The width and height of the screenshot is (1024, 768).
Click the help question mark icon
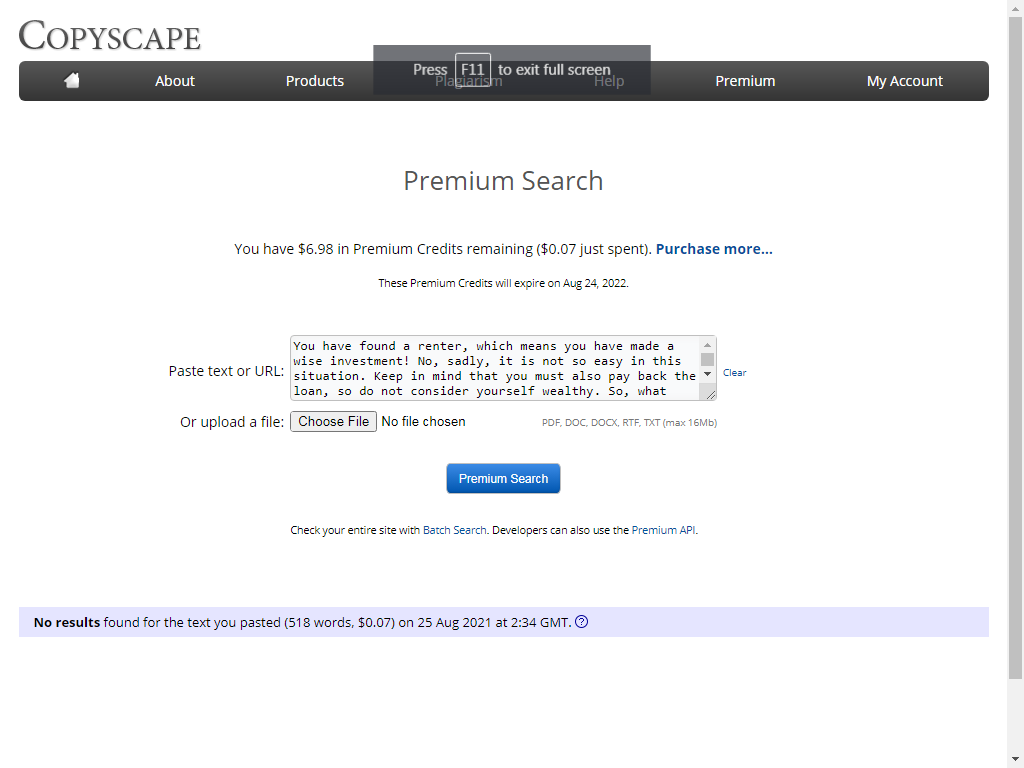tap(581, 622)
